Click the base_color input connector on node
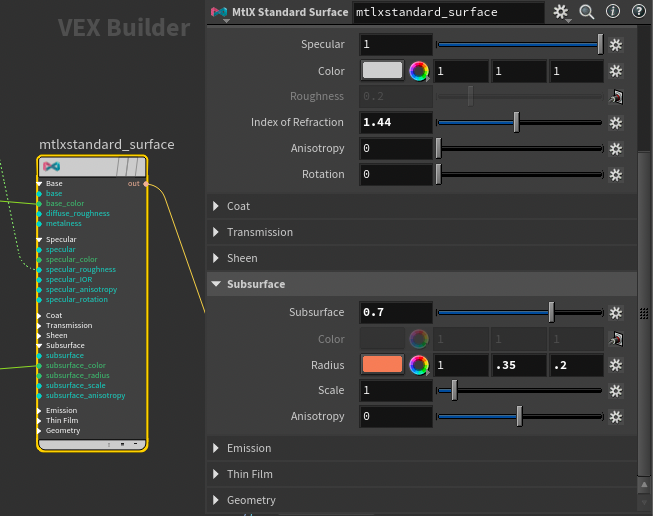 [x=39, y=204]
